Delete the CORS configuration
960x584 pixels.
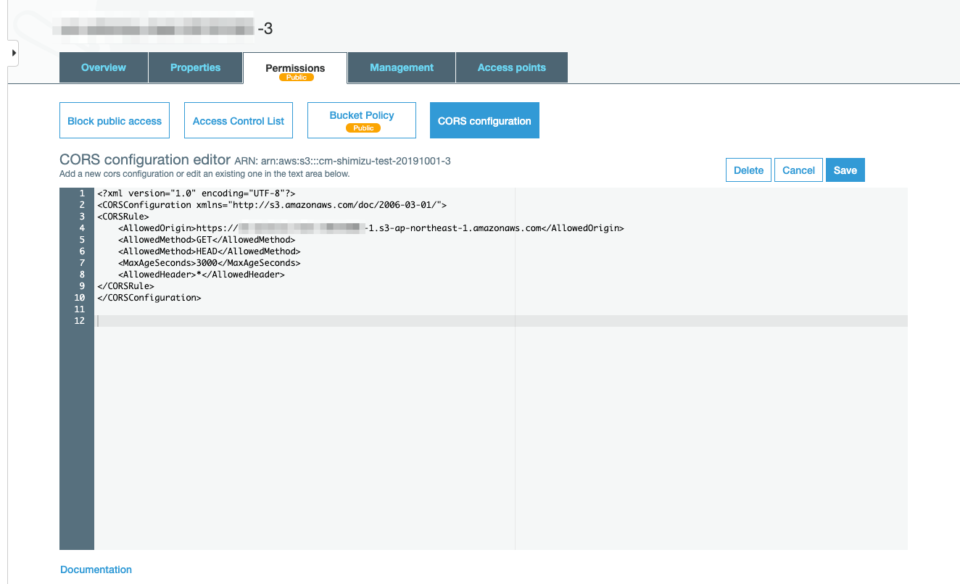748,169
